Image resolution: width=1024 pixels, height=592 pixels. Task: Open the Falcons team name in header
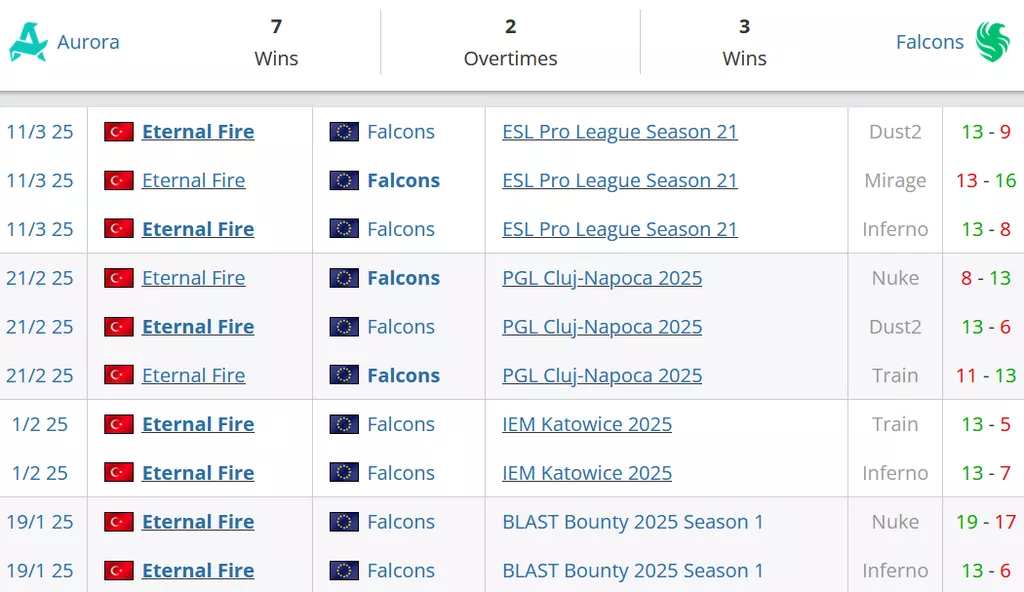click(929, 42)
